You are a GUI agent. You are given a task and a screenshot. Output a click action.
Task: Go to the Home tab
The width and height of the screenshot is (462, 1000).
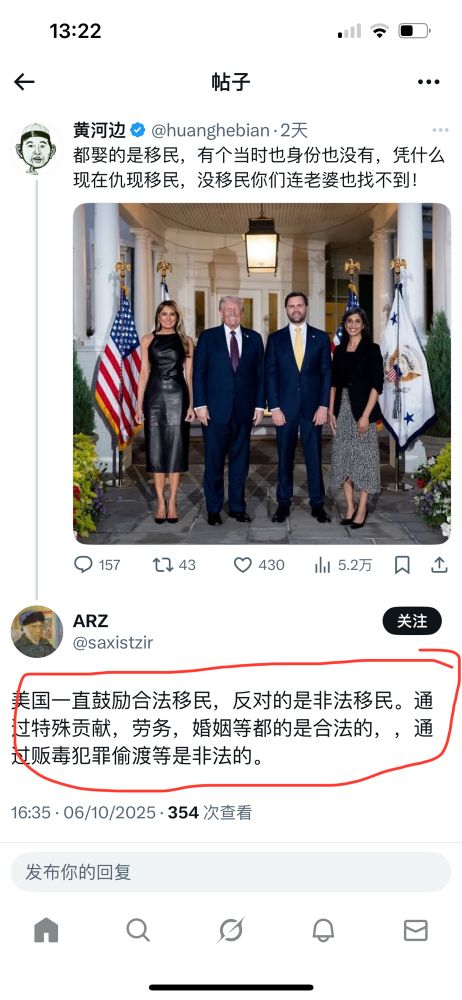[46, 930]
